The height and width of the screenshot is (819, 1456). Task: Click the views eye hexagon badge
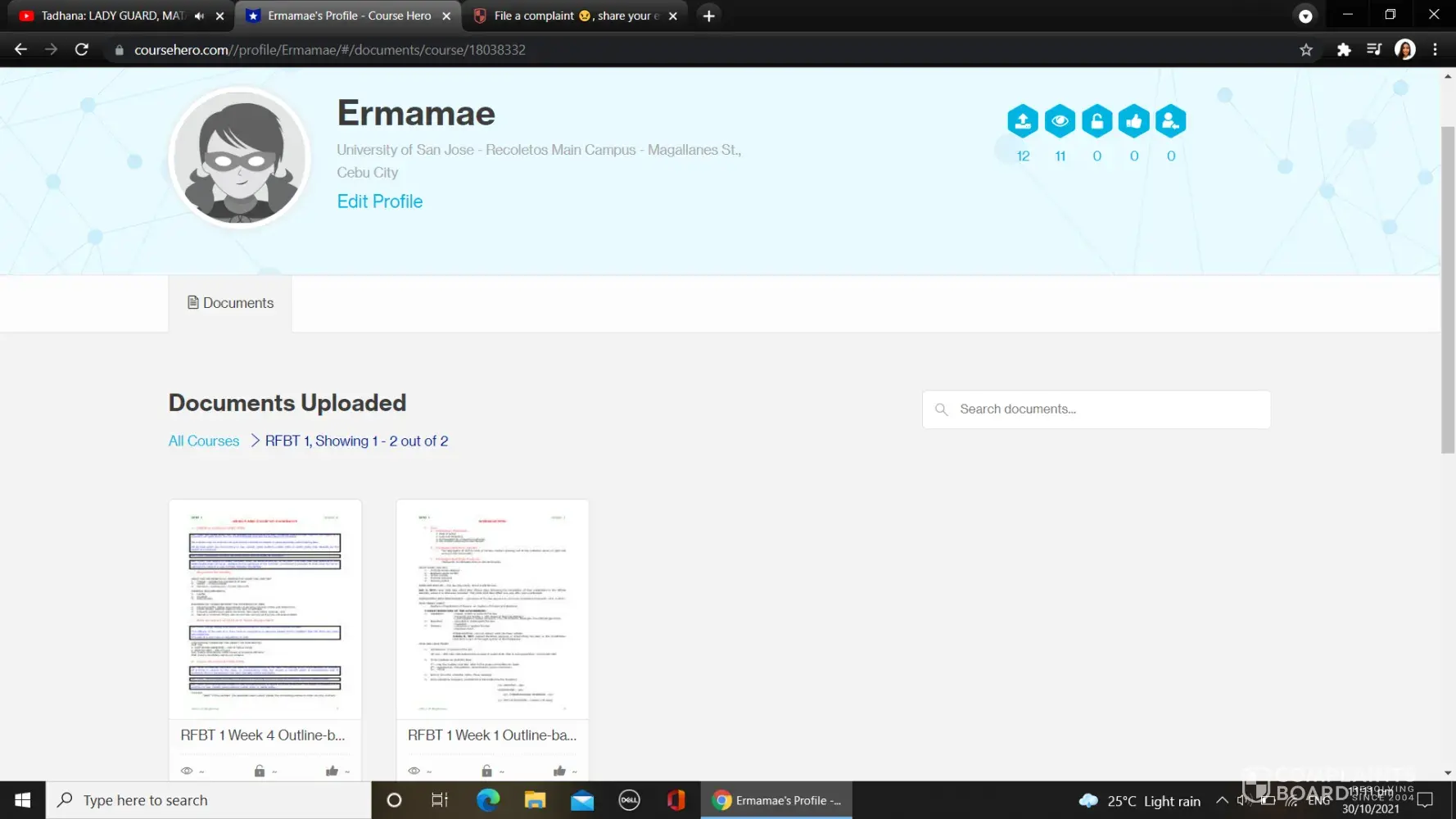click(1060, 121)
